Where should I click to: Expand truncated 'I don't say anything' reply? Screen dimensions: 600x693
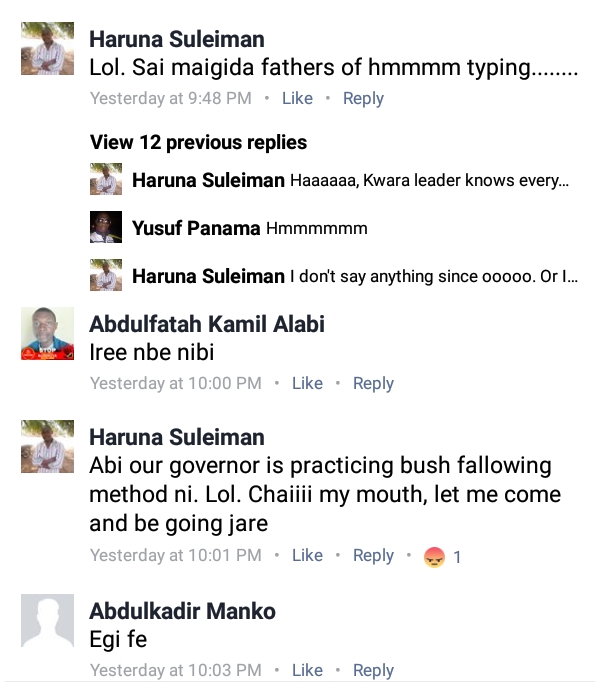point(433,276)
